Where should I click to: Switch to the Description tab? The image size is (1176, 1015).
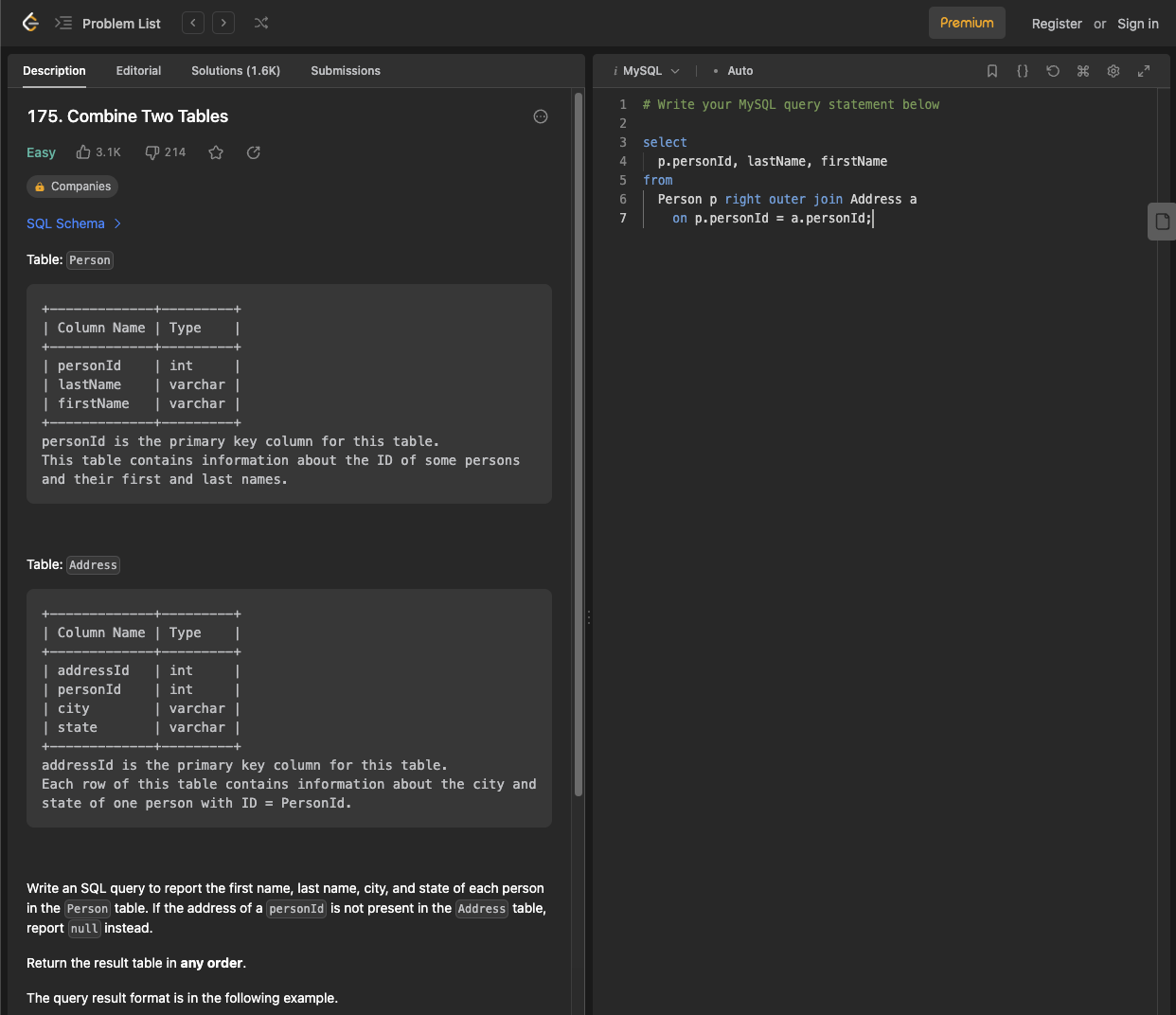coord(54,71)
